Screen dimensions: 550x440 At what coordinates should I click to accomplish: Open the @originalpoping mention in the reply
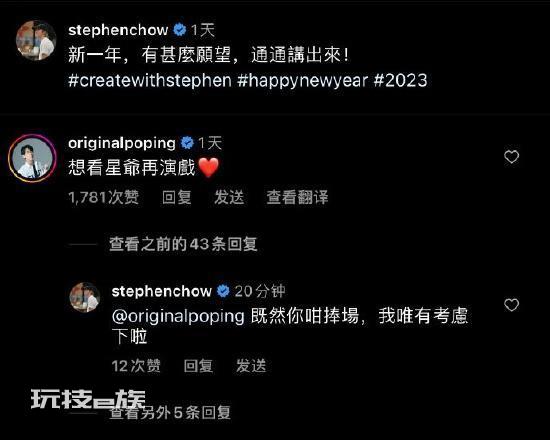coord(178,316)
